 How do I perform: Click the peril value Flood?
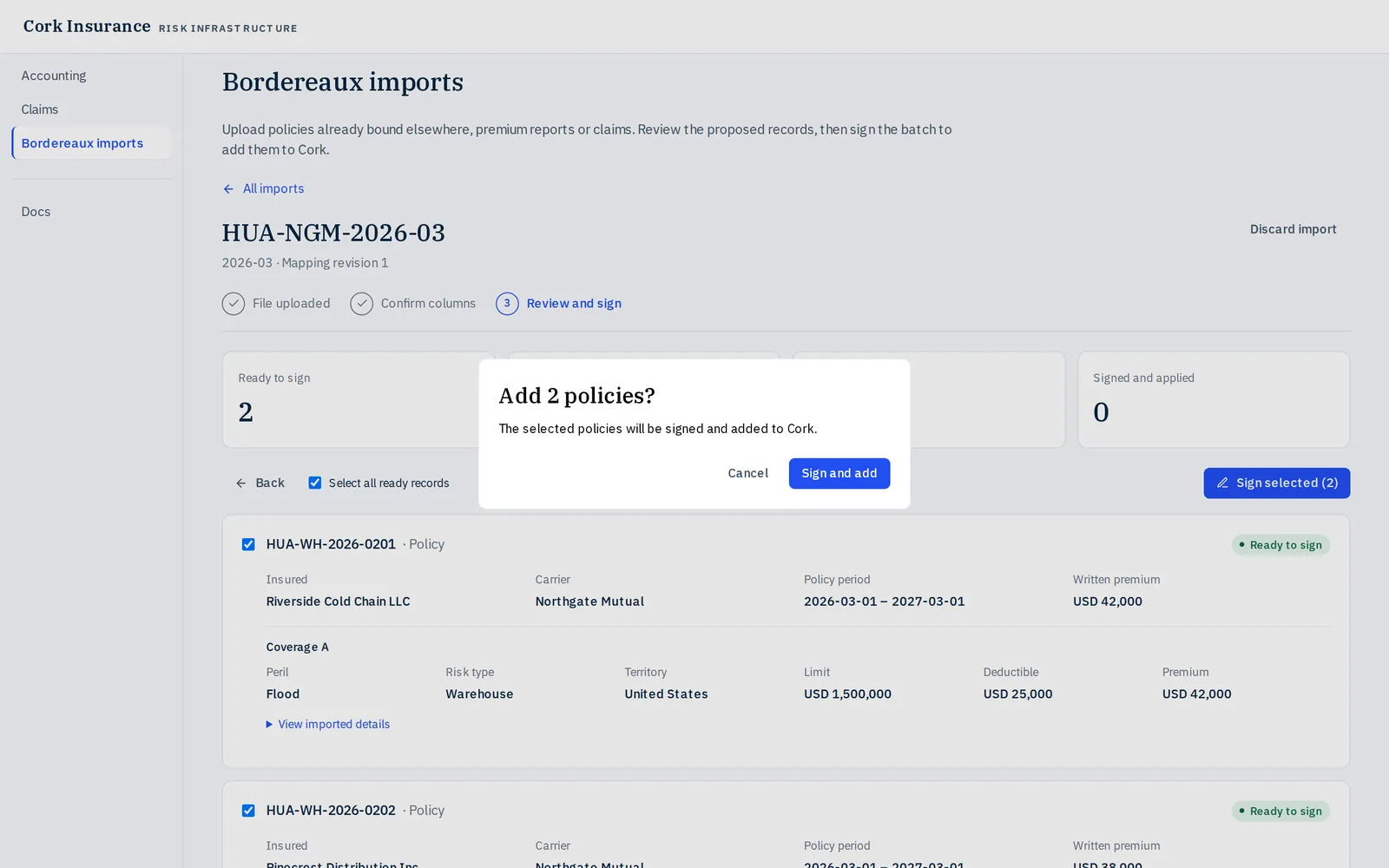point(283,694)
